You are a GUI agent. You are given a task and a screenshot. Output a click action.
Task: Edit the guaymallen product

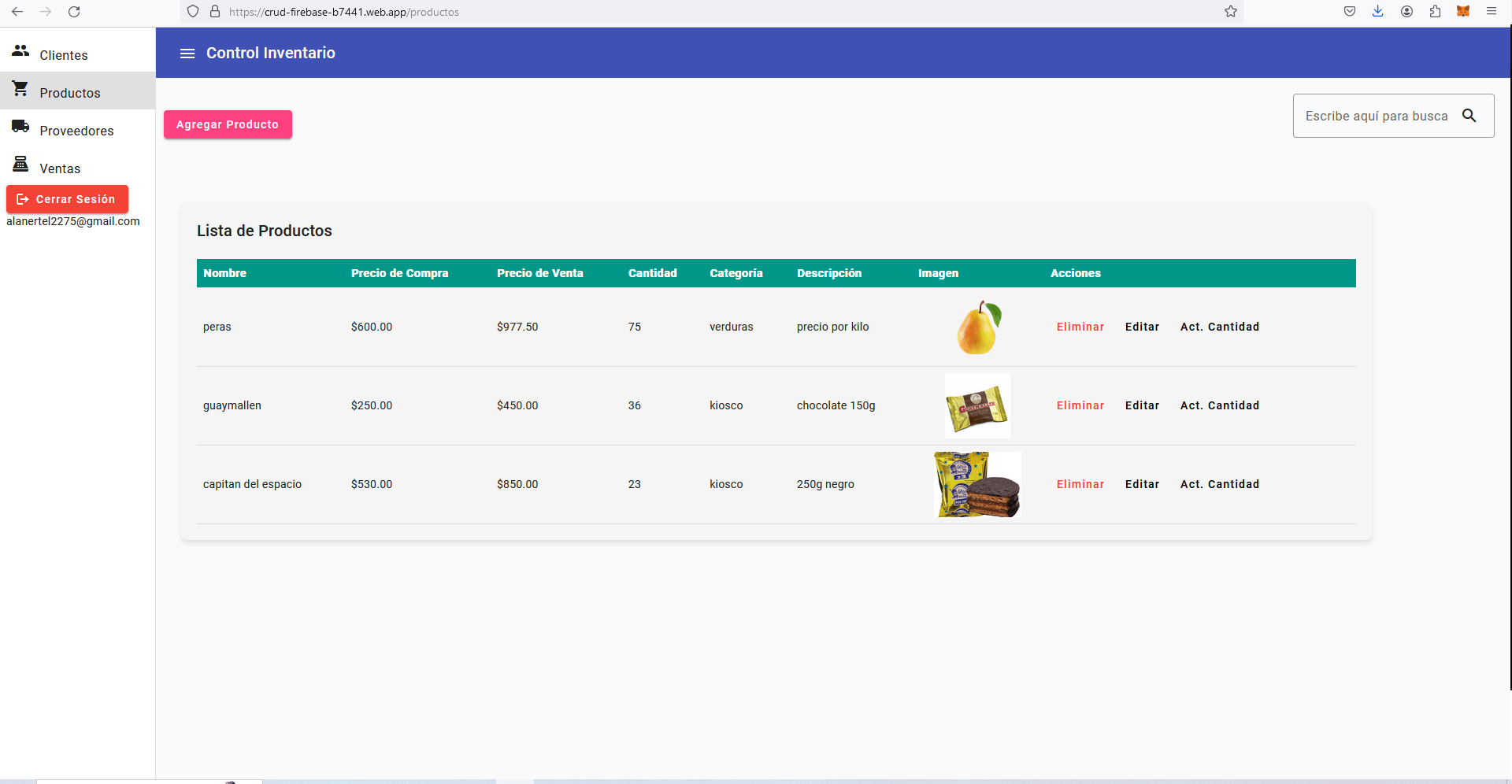(x=1142, y=405)
